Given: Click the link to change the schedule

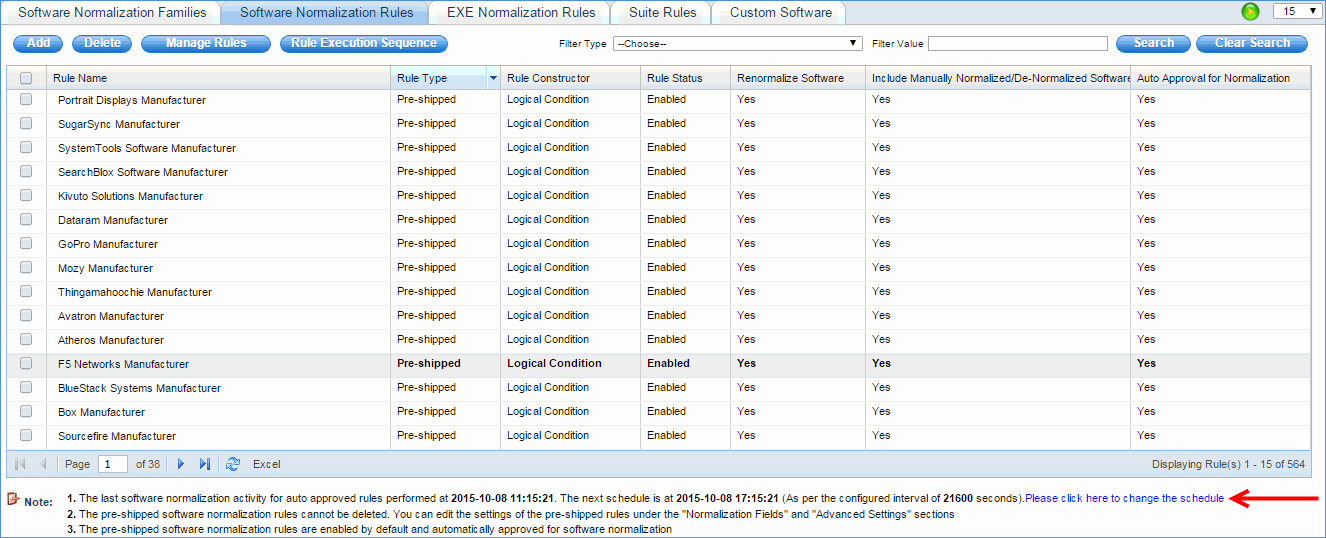Looking at the screenshot, I should 1124,499.
